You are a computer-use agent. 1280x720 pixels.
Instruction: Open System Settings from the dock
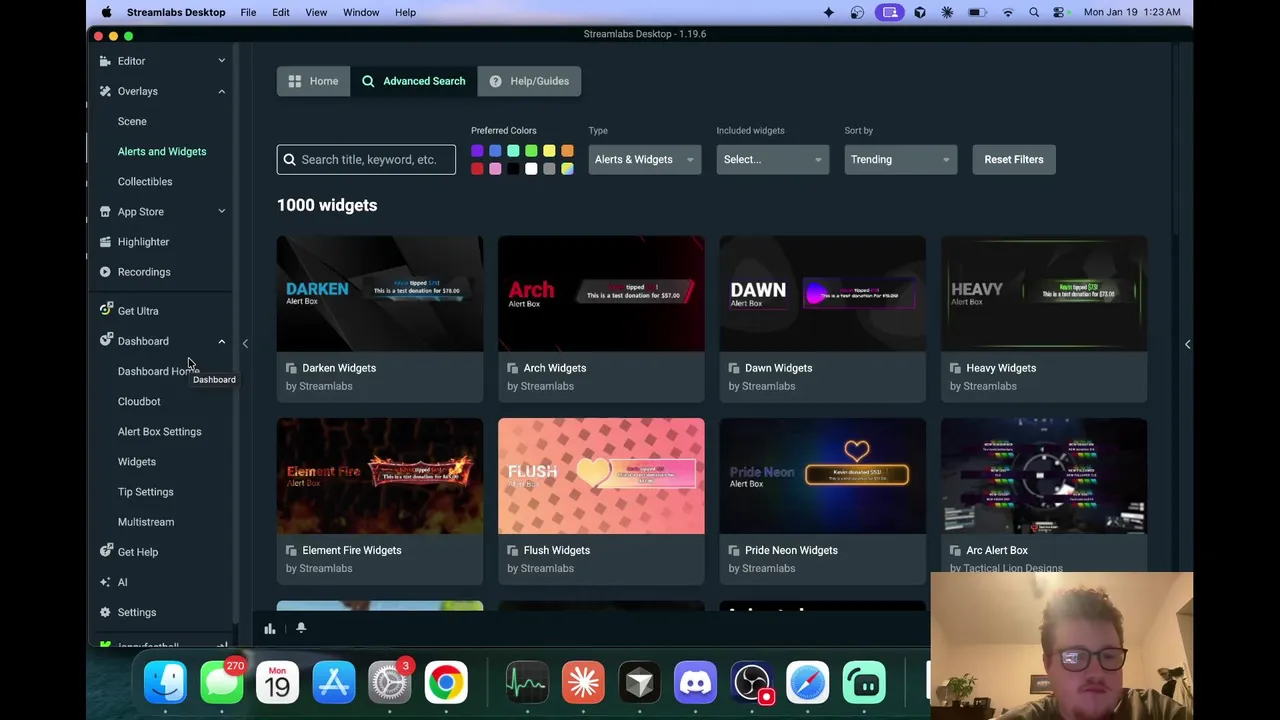point(390,683)
